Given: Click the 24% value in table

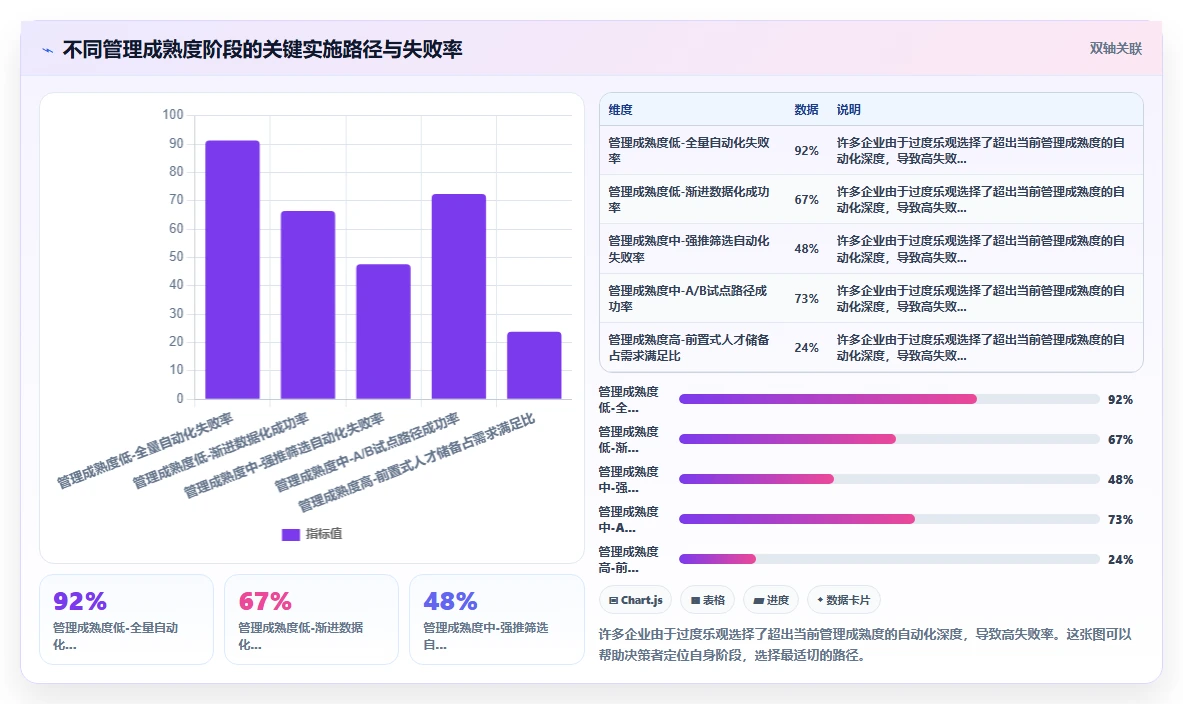Looking at the screenshot, I should click(x=806, y=347).
